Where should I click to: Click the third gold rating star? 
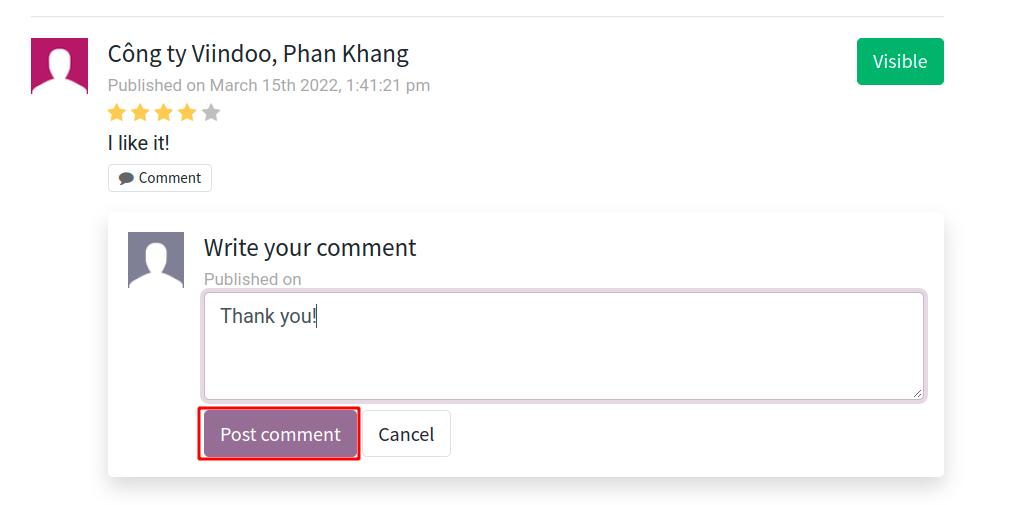(164, 113)
